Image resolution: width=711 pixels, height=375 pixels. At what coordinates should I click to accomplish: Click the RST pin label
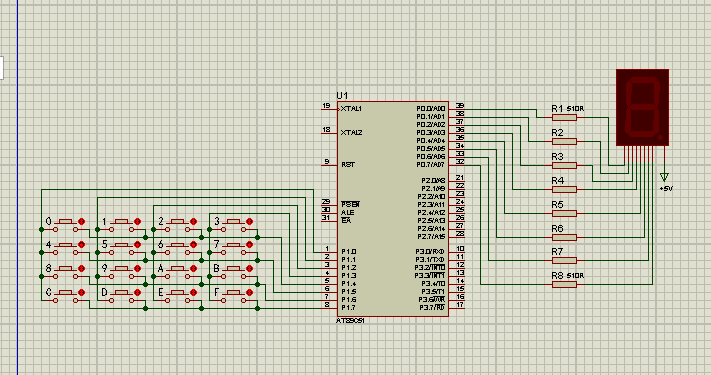coord(348,165)
